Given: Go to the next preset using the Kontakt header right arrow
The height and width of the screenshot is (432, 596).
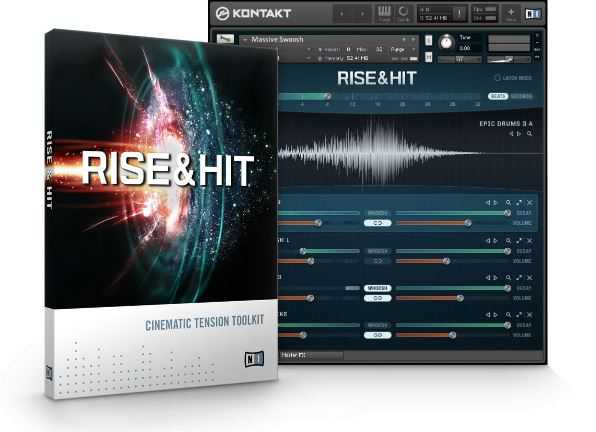Looking at the screenshot, I should coord(362,14).
